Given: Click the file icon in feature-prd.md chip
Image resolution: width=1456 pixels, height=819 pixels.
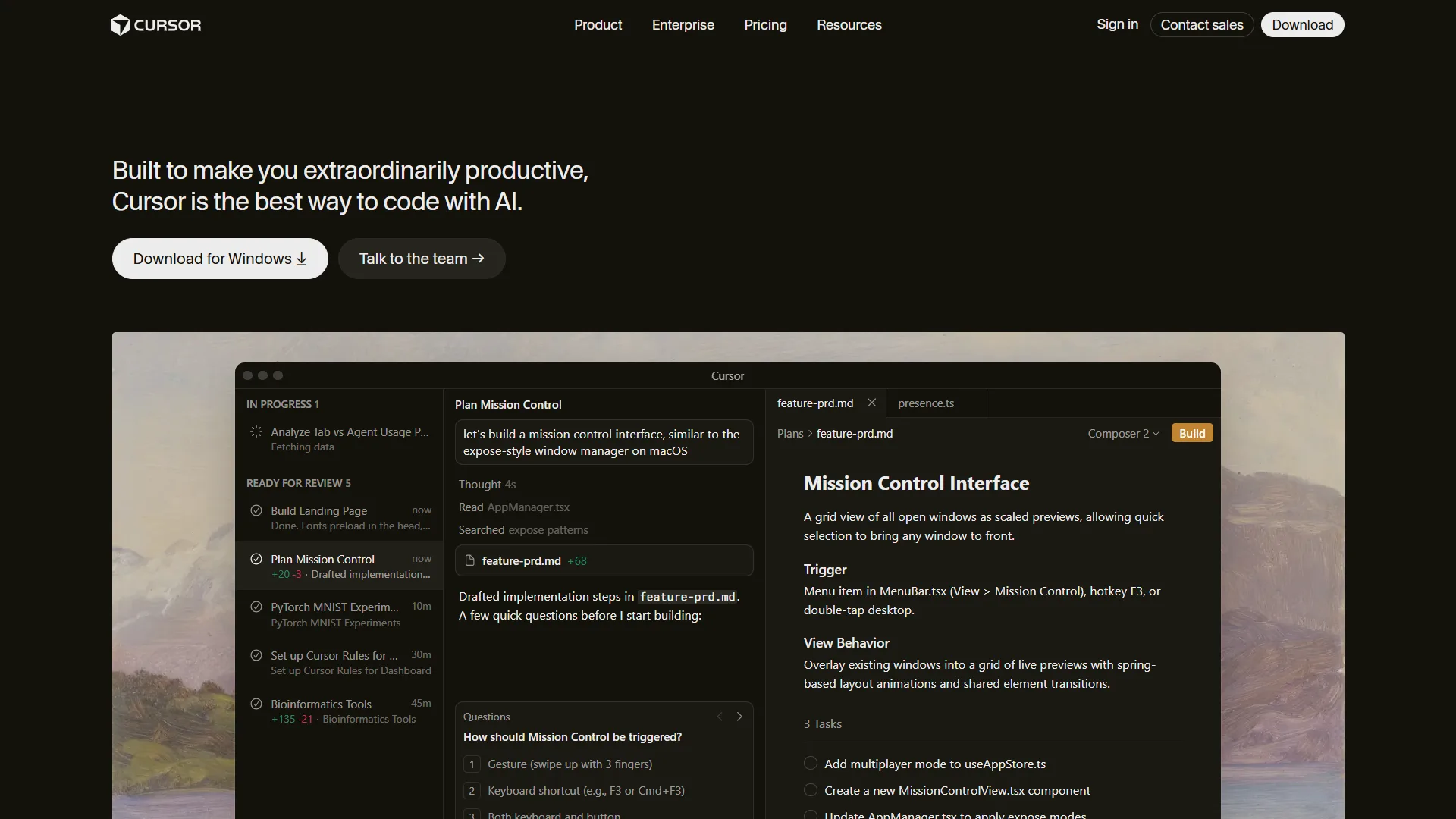Looking at the screenshot, I should [469, 561].
